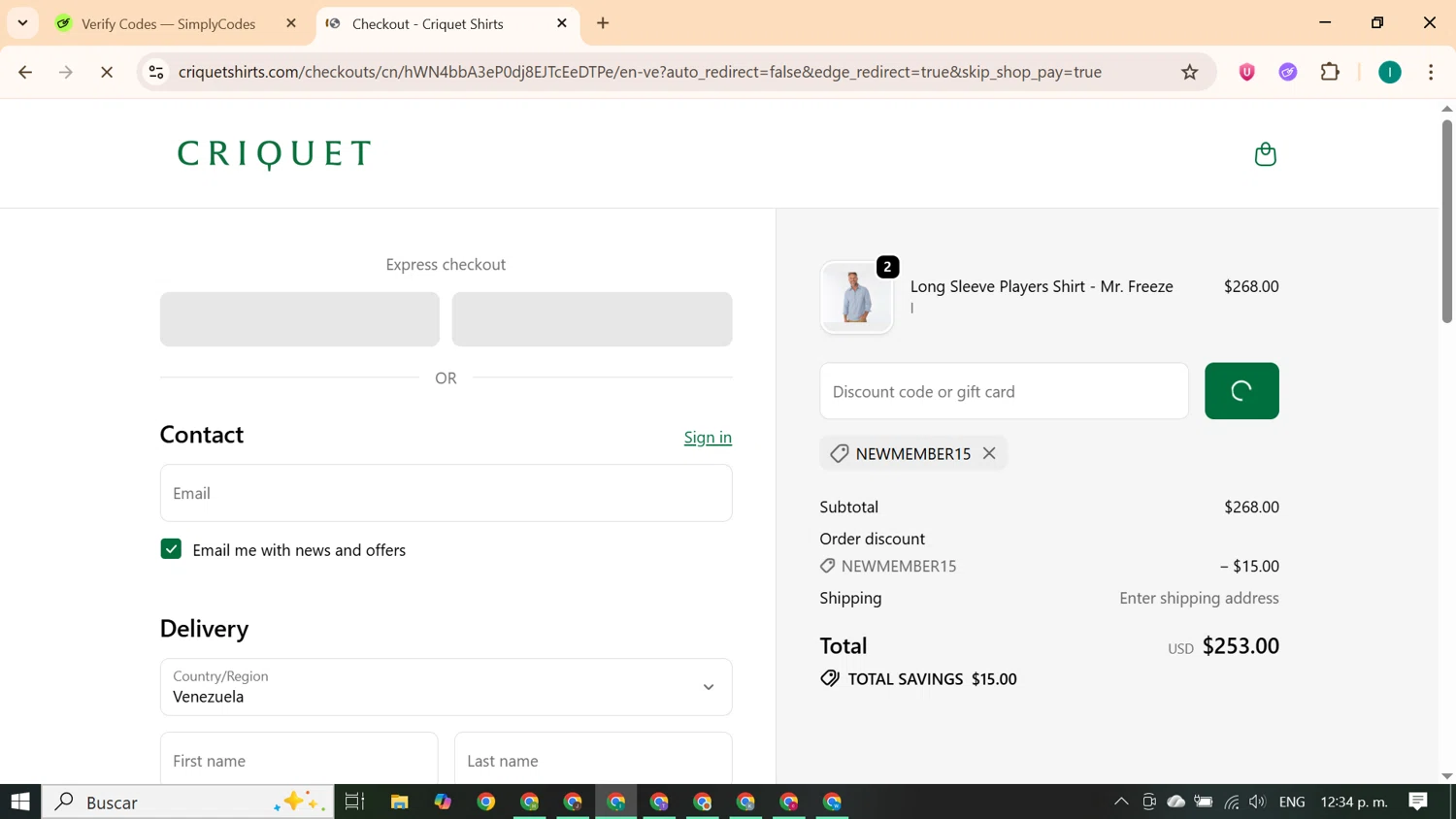Open the Long Sleeve Players Shirt thumbnail
Viewport: 1456px width, 819px height.
point(856,297)
